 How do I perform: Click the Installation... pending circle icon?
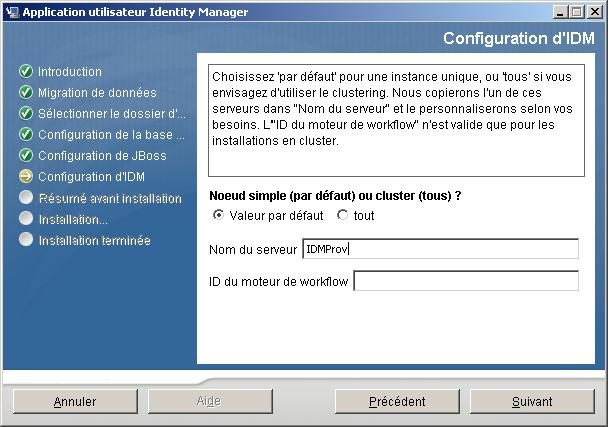(x=26, y=218)
